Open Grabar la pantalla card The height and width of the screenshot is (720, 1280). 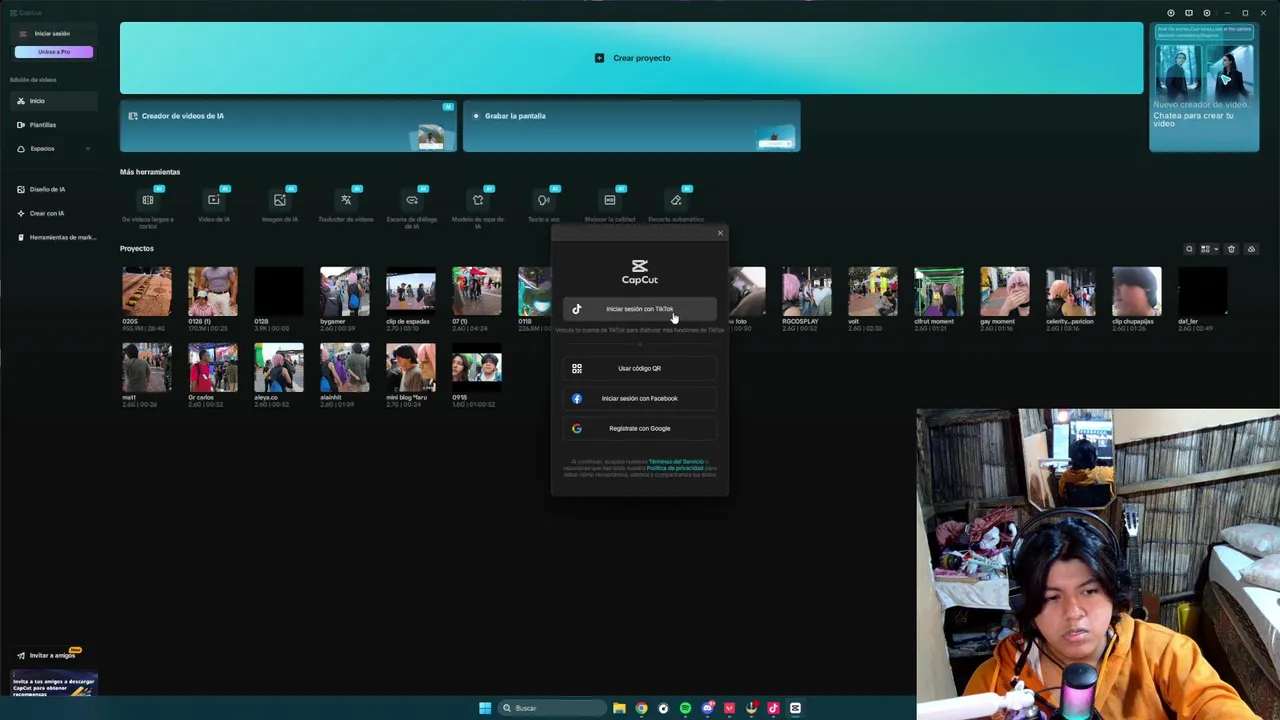(631, 126)
